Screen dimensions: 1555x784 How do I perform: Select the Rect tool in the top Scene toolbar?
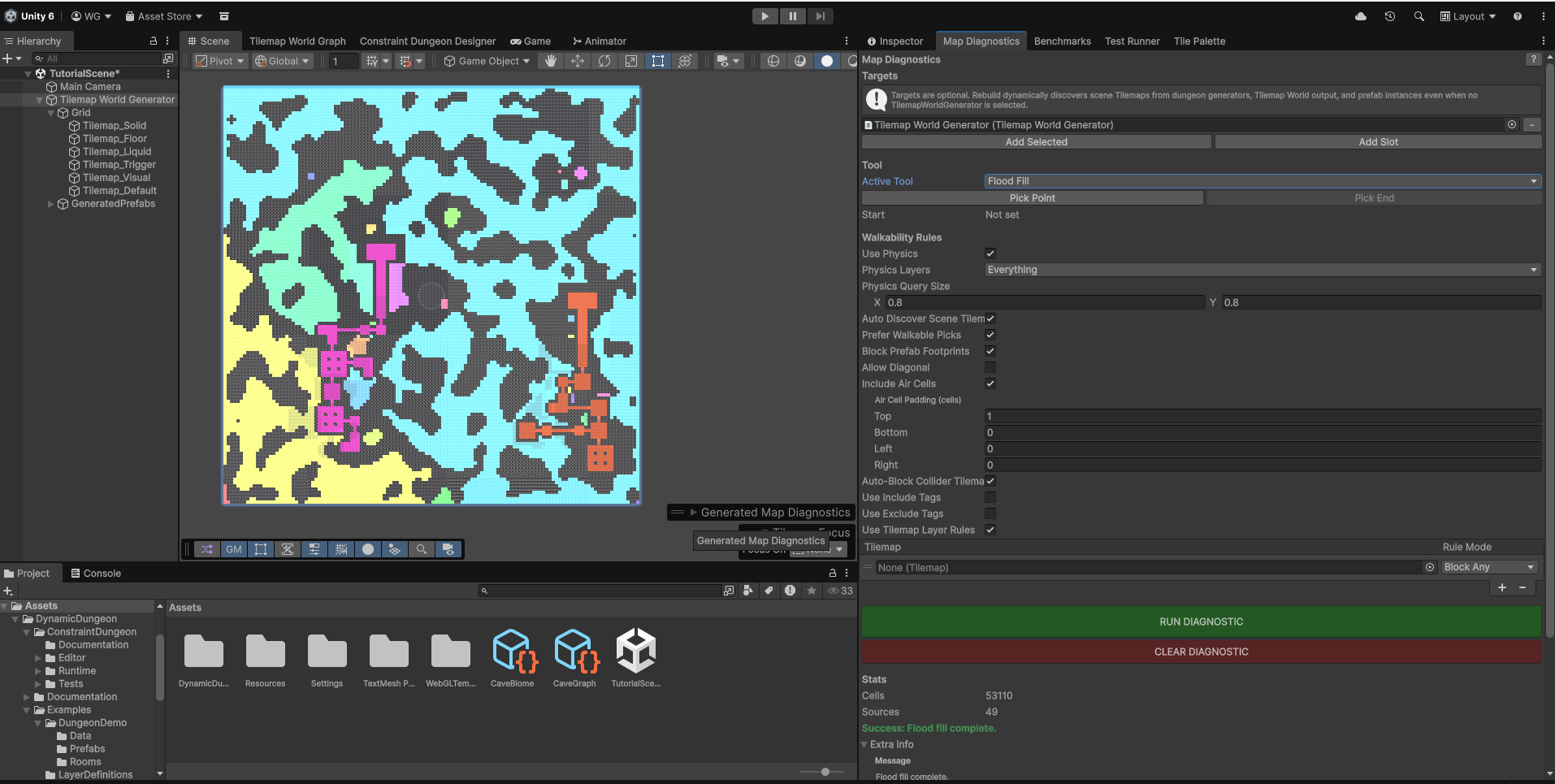pyautogui.click(x=658, y=61)
